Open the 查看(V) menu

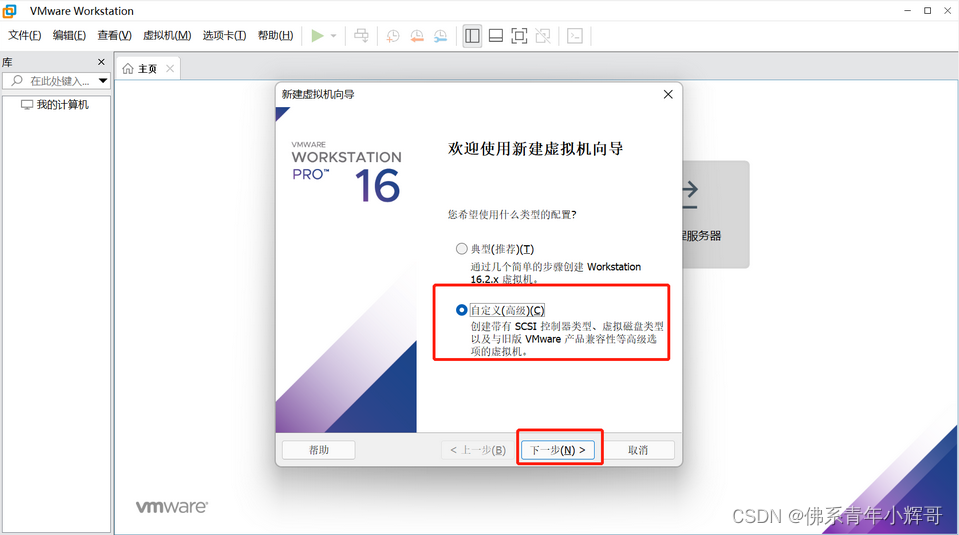[114, 35]
